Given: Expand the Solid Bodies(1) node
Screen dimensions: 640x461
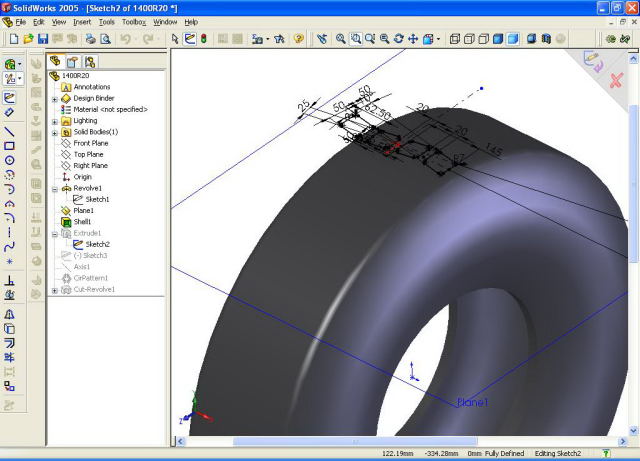Looking at the screenshot, I should (x=55, y=132).
